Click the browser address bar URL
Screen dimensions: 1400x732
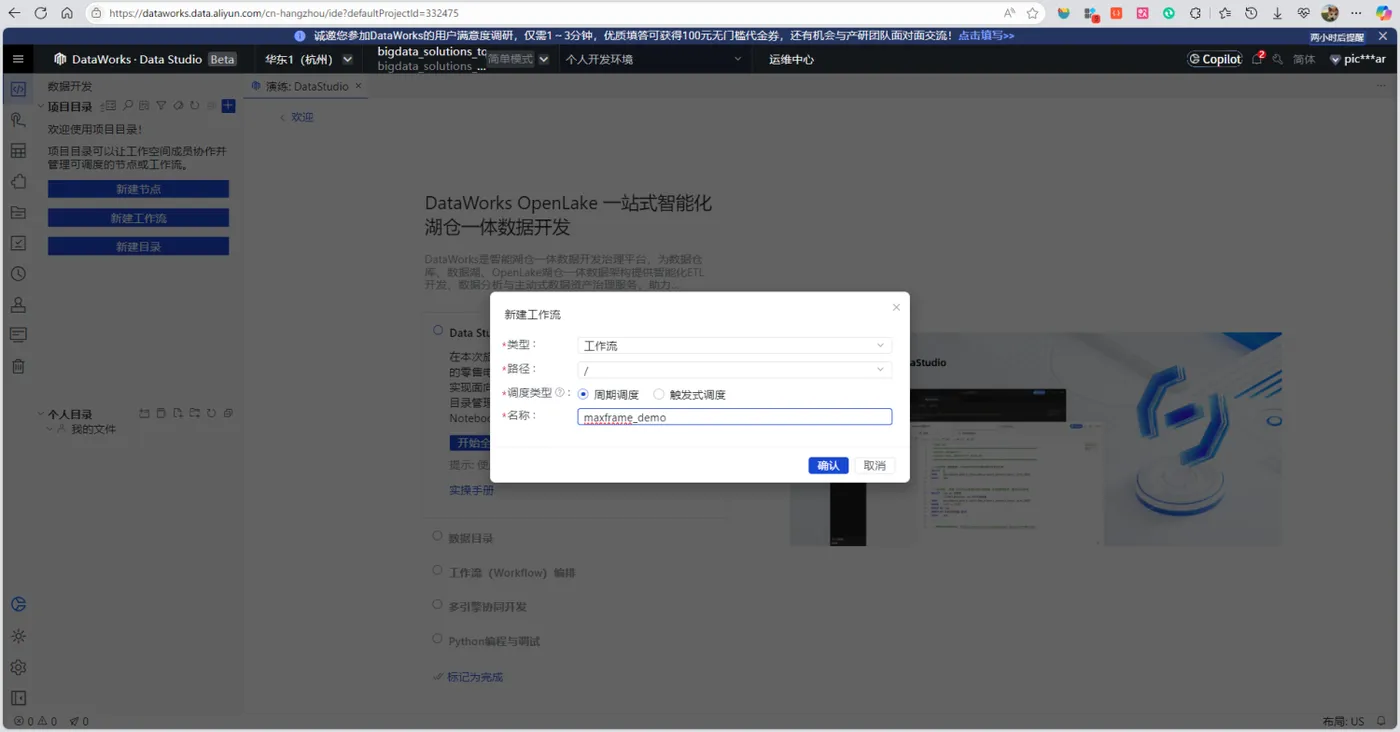(283, 13)
